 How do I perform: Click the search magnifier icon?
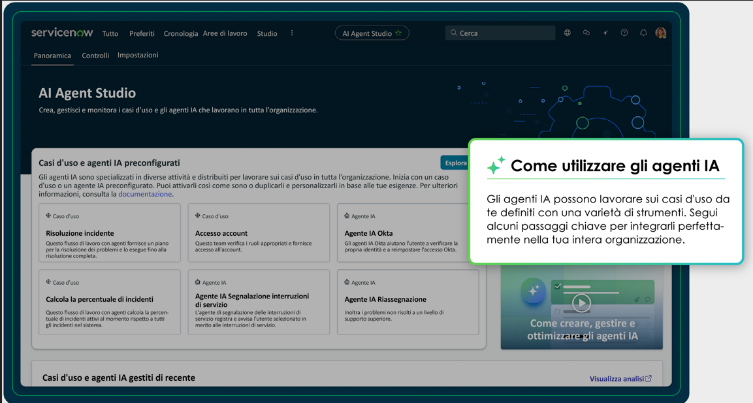453,33
